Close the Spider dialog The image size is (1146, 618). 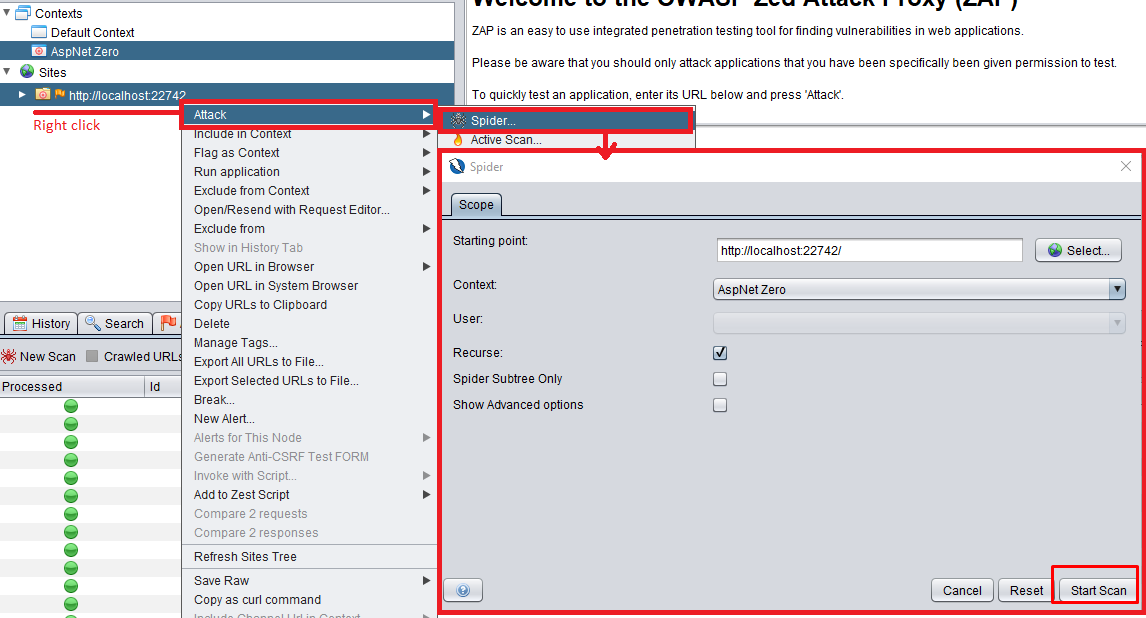tap(1126, 167)
